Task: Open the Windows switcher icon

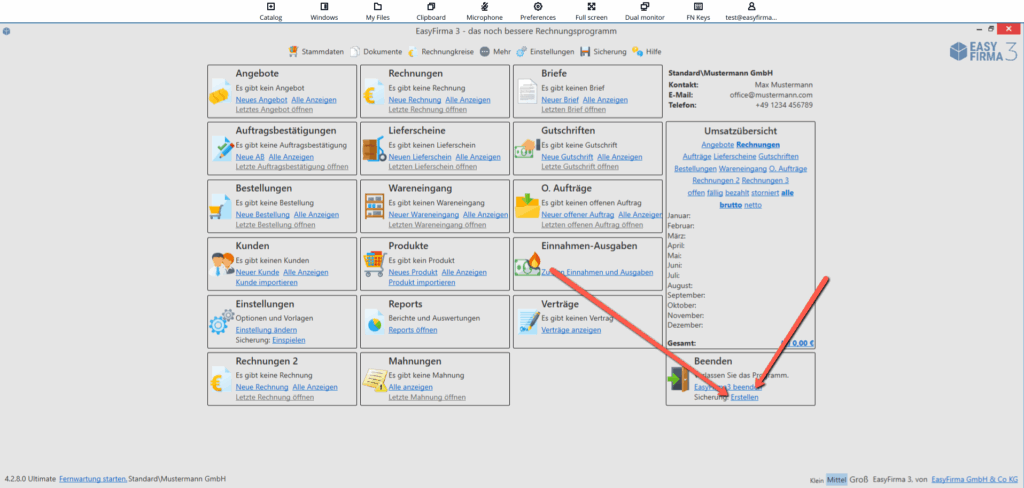Action: pos(324,7)
